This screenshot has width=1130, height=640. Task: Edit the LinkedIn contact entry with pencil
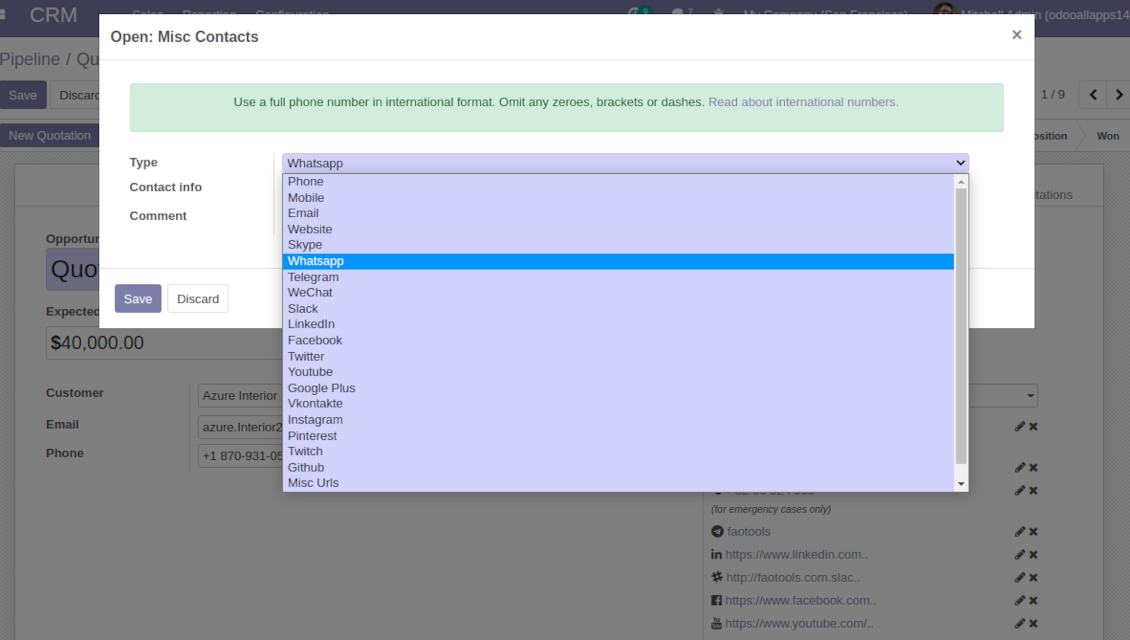point(1019,554)
